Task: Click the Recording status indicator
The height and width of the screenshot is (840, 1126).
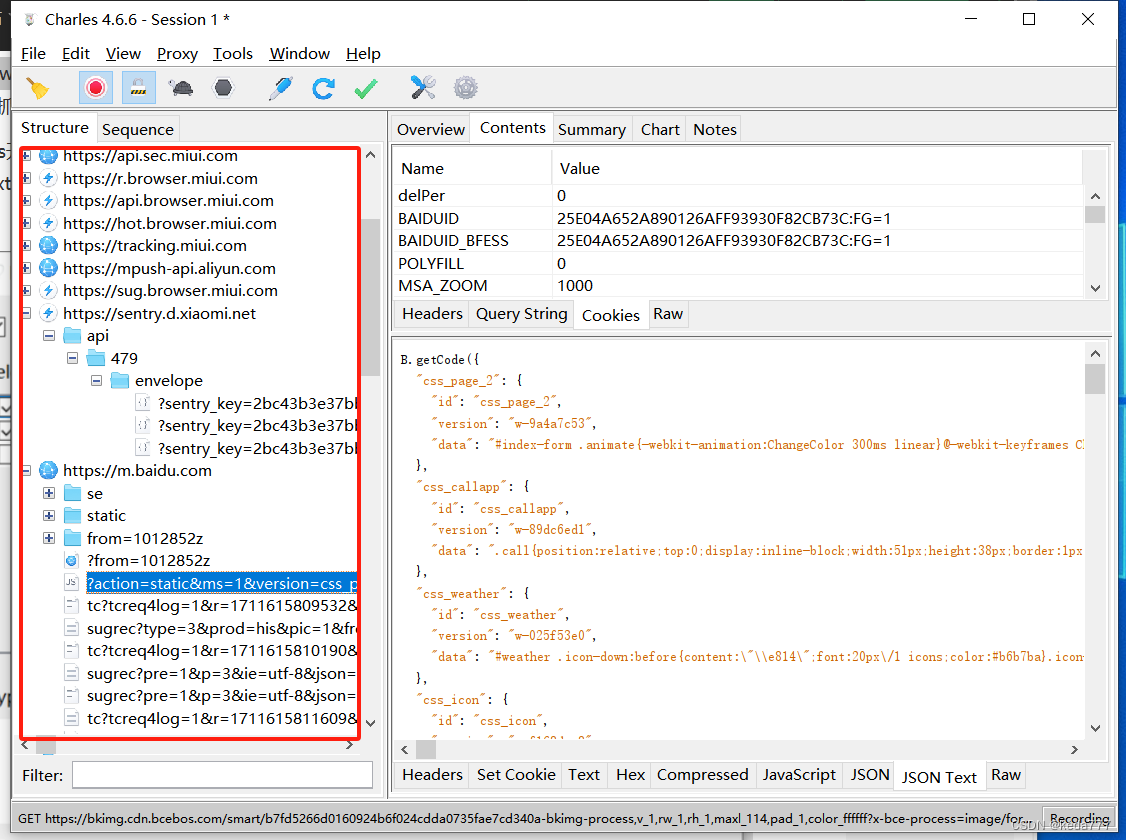Action: (1079, 818)
